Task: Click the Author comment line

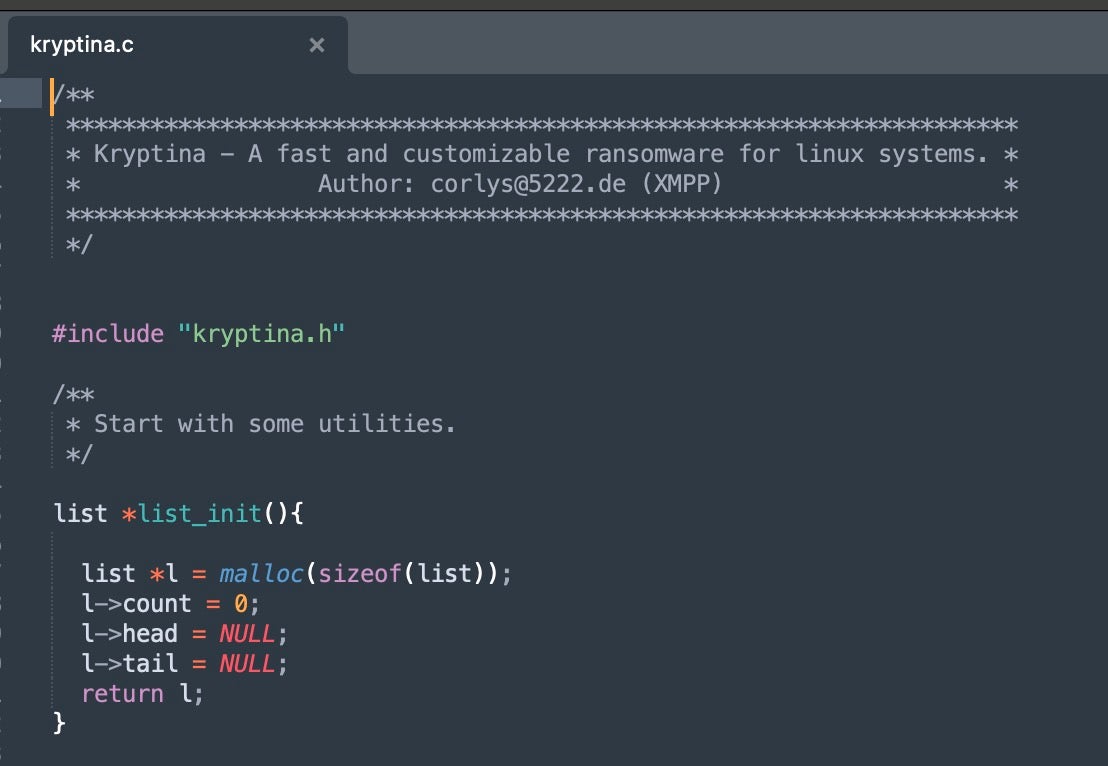Action: point(520,185)
